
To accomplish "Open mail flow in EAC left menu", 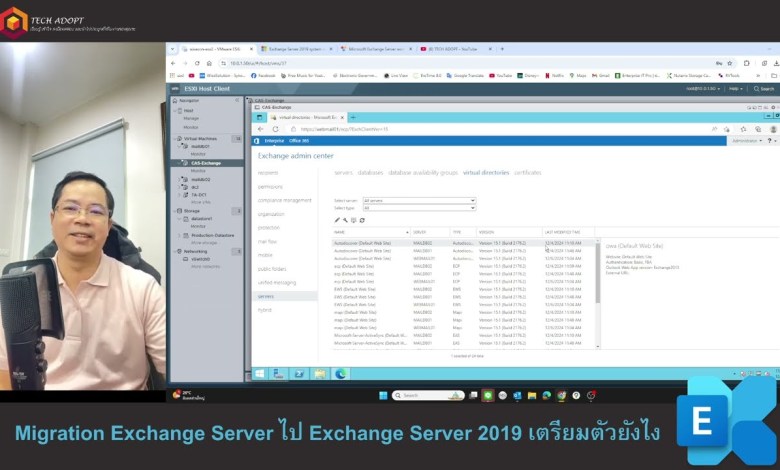I will (267, 241).
